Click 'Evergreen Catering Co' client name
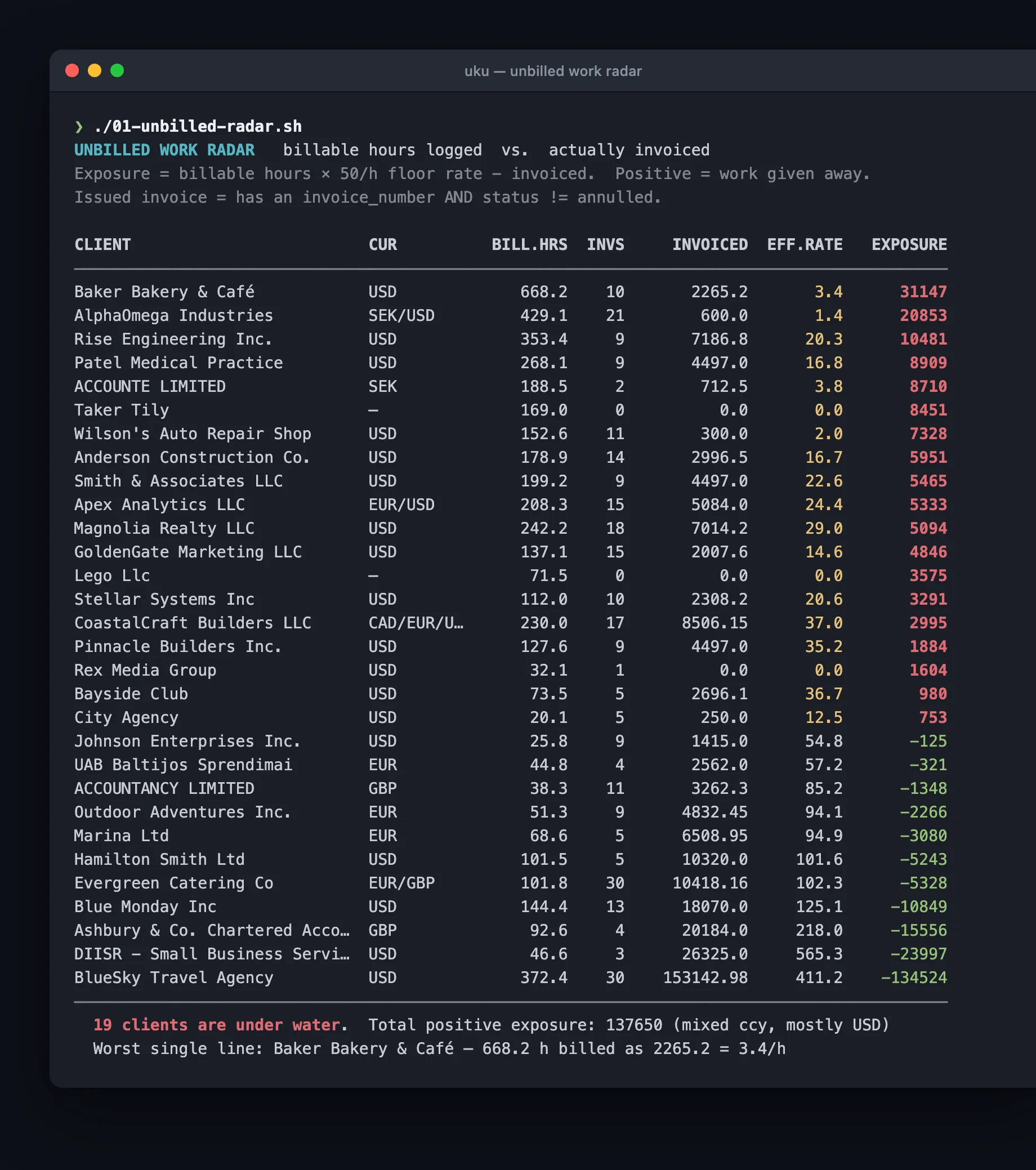 point(174,883)
